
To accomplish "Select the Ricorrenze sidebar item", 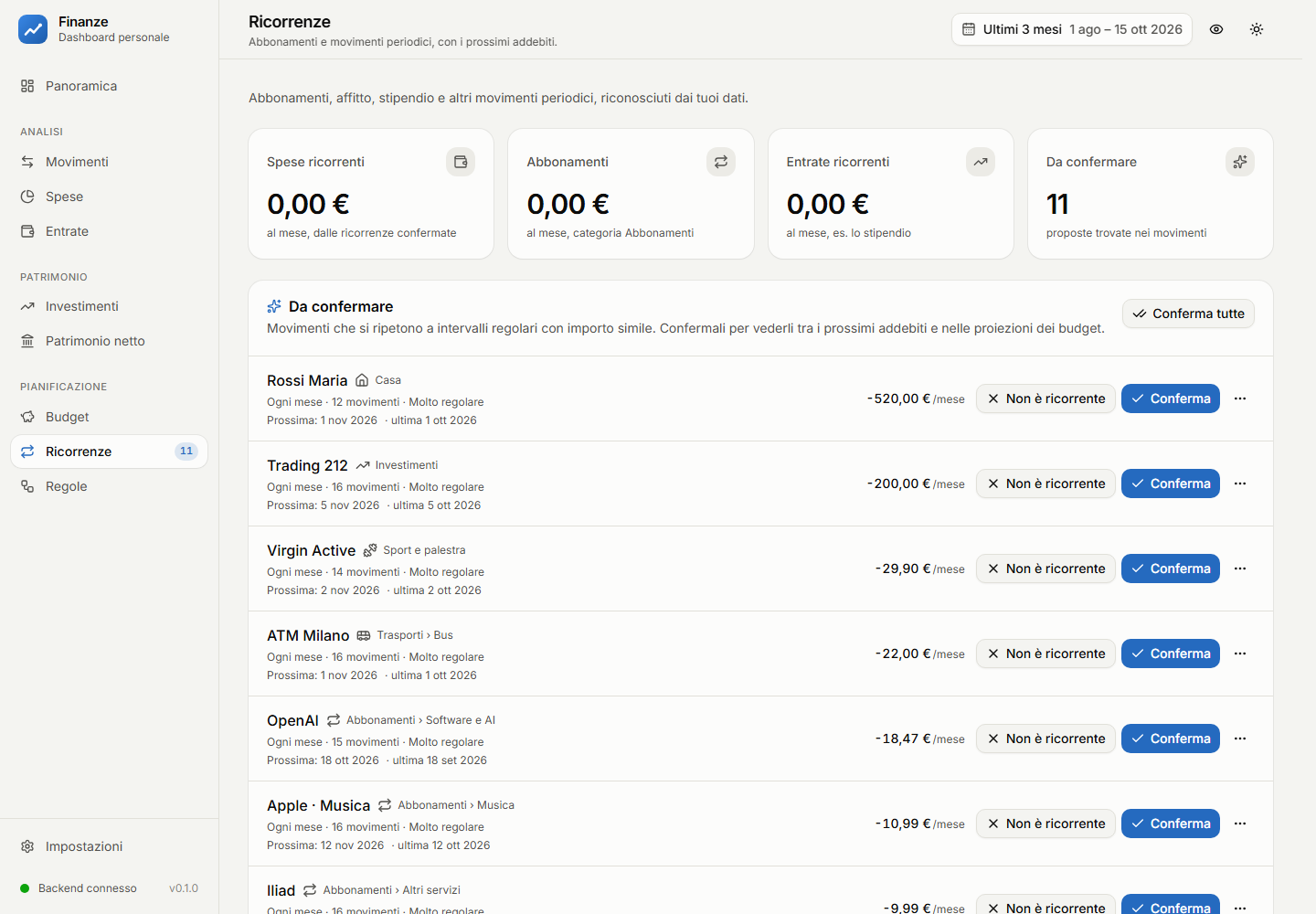I will tap(109, 452).
